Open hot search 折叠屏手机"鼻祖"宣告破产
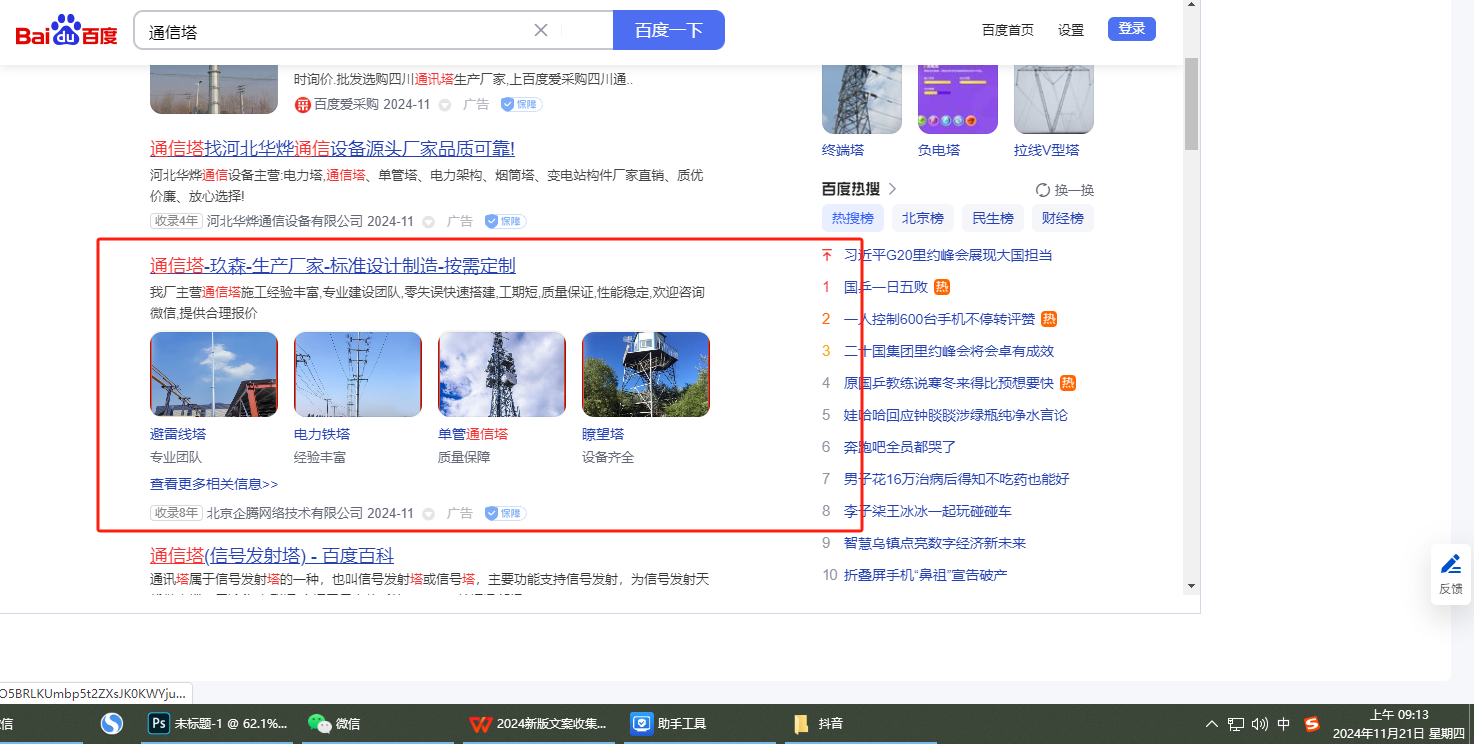This screenshot has width=1474, height=744. click(925, 575)
